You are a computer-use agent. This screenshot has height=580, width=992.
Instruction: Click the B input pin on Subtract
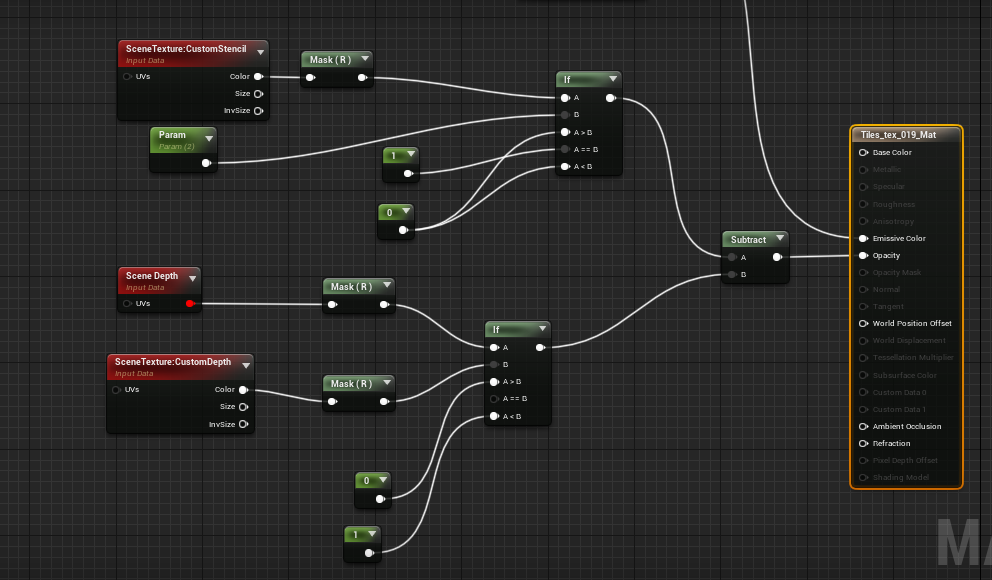pos(732,274)
